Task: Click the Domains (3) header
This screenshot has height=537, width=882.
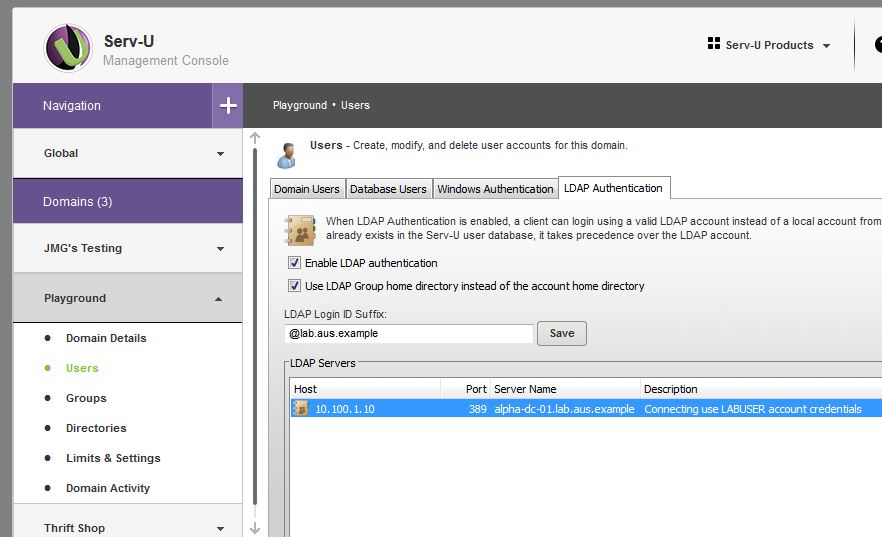Action: 128,201
